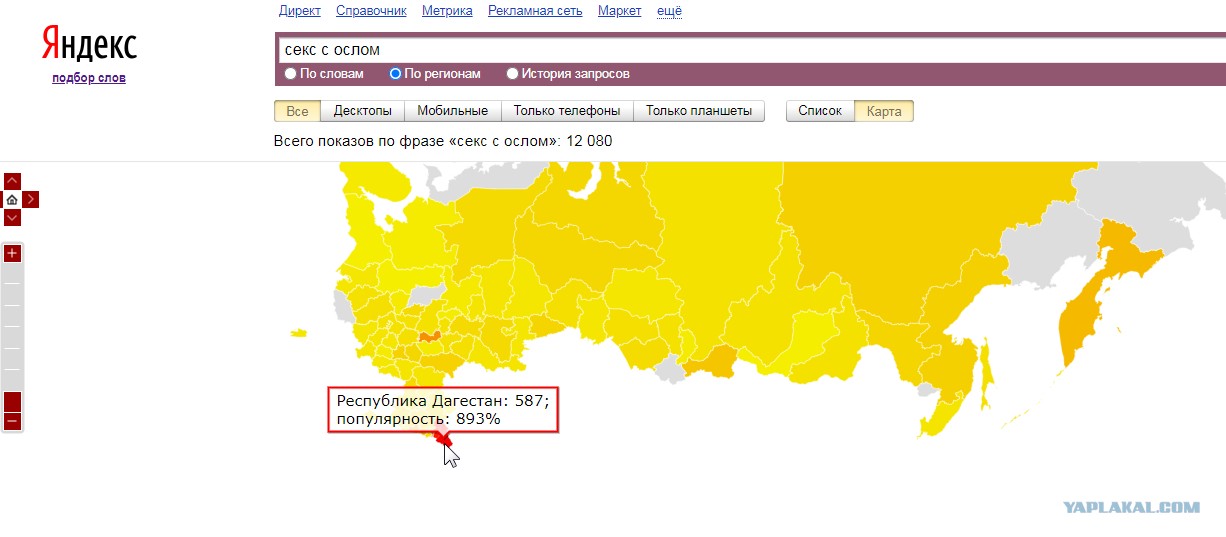Image resolution: width=1226 pixels, height=537 pixels.
Task: Zoom out the map with minus button
Action: 12,422
